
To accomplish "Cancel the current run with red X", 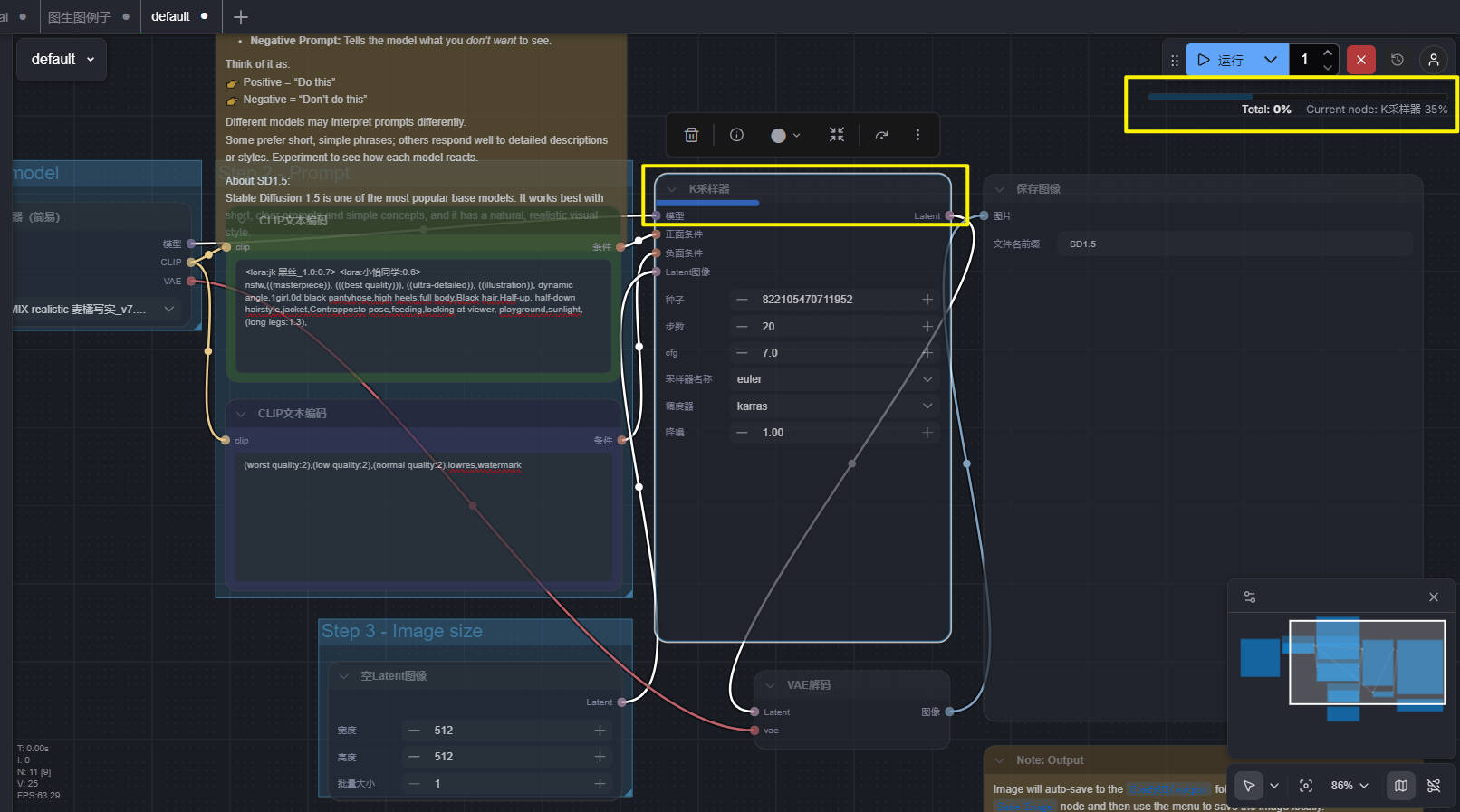I will click(x=1360, y=60).
